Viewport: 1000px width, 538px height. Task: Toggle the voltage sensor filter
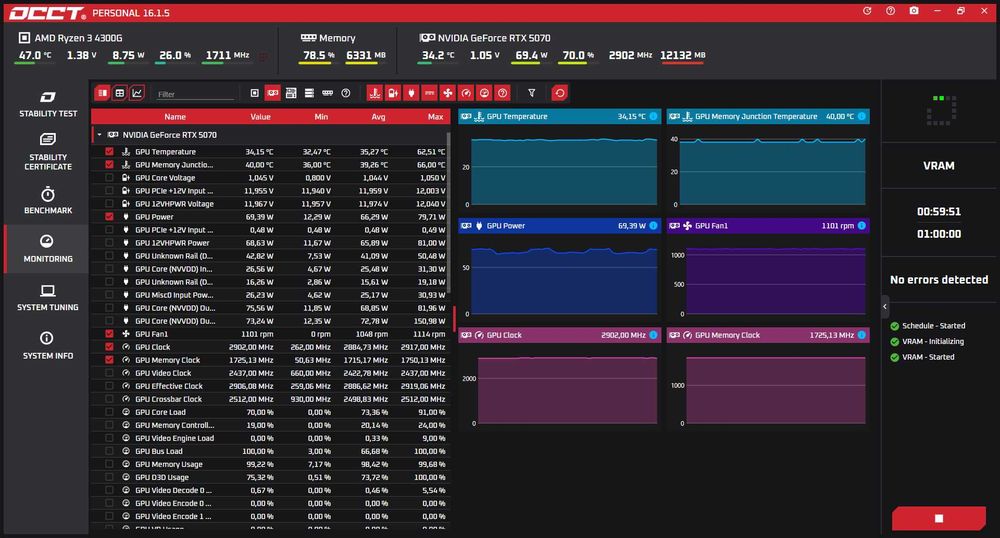tap(393, 93)
